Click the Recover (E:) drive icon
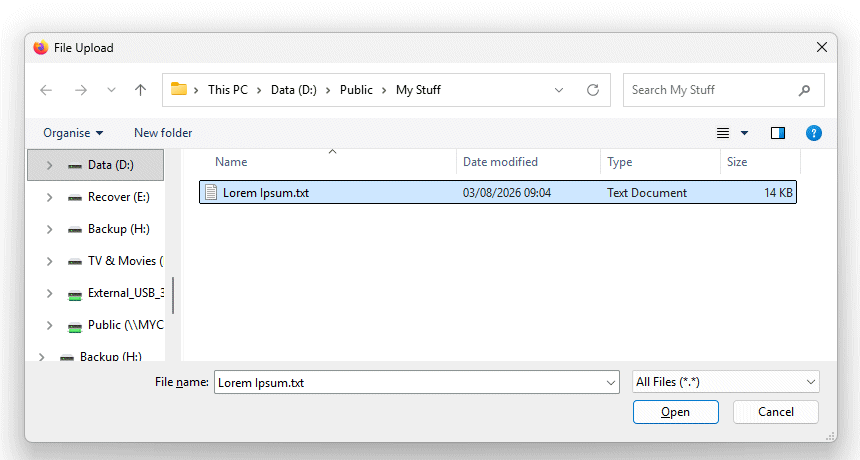The image size is (860, 460). 75,198
